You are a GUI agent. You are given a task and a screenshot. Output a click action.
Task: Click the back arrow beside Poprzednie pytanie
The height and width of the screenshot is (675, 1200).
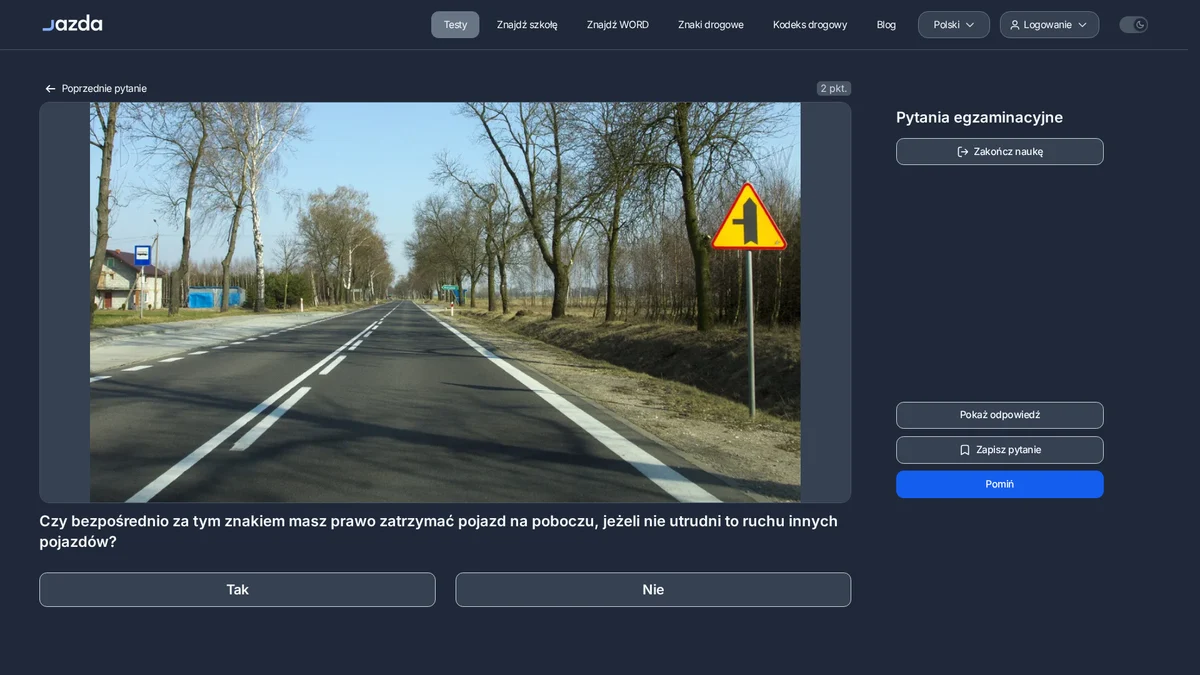pos(50,89)
